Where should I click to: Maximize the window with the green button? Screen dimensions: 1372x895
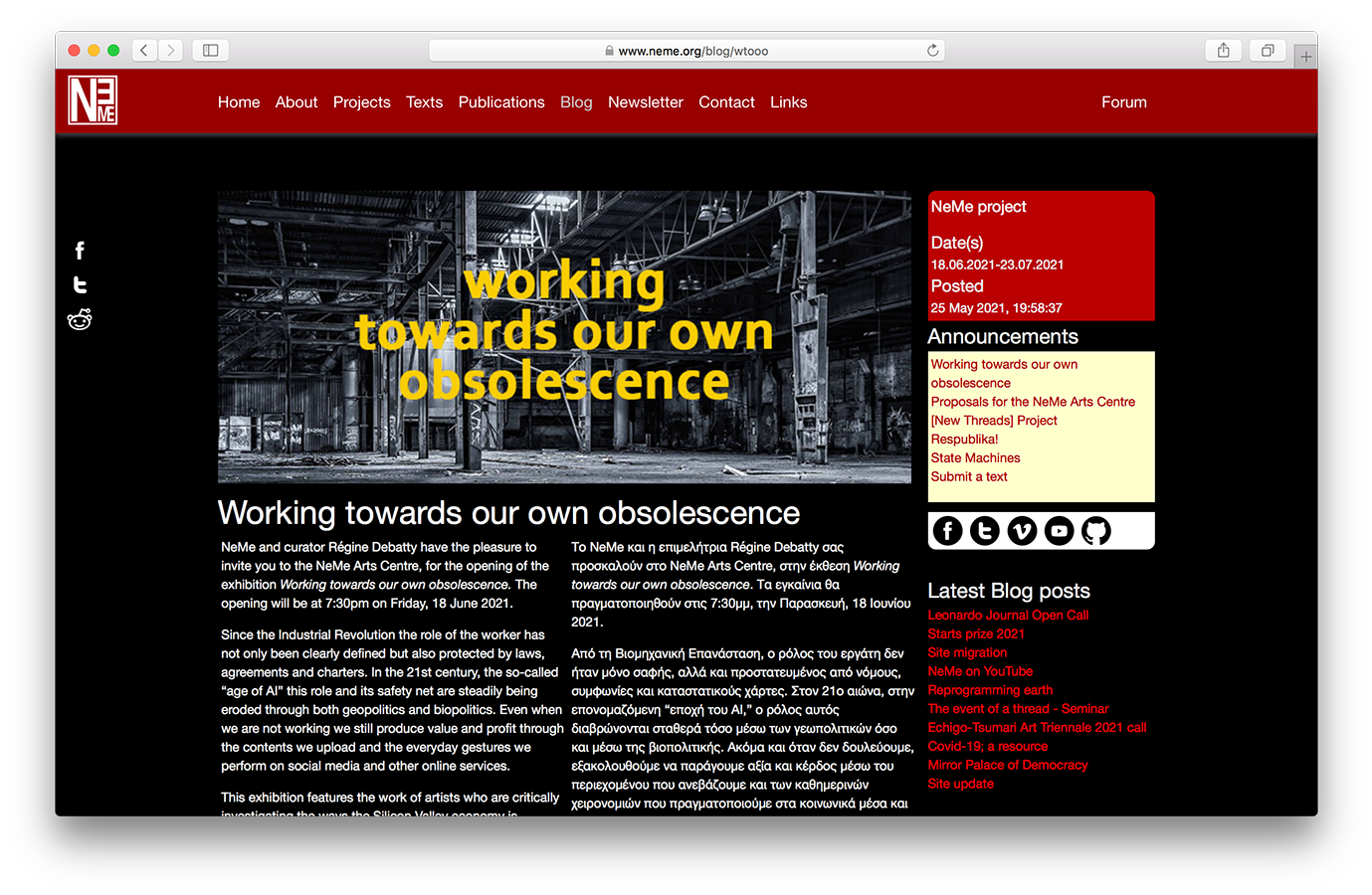pos(113,50)
